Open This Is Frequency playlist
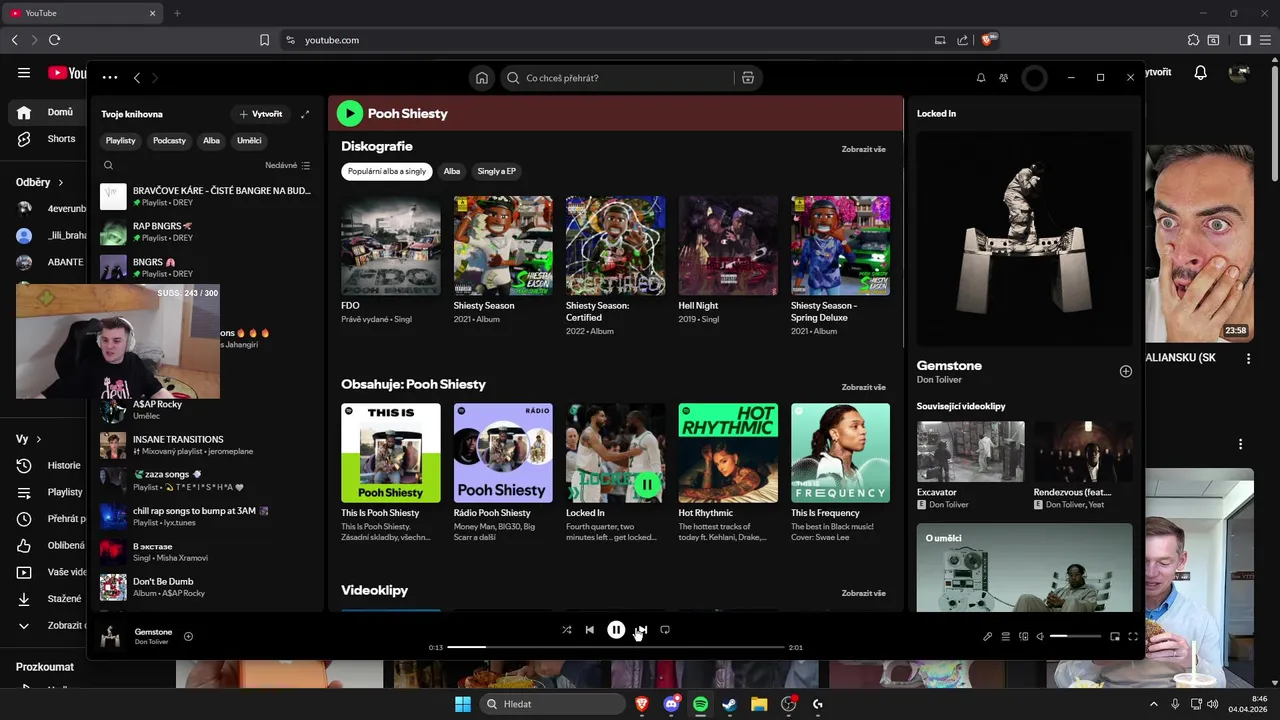Image resolution: width=1280 pixels, height=720 pixels. (840, 453)
